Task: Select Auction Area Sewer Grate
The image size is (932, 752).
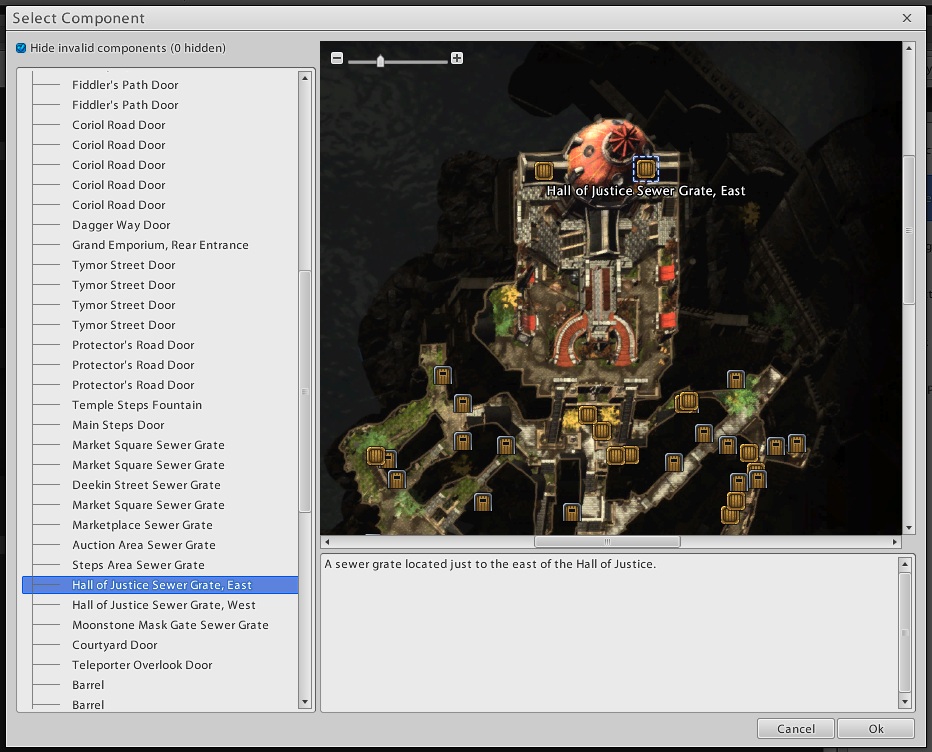Action: (144, 545)
